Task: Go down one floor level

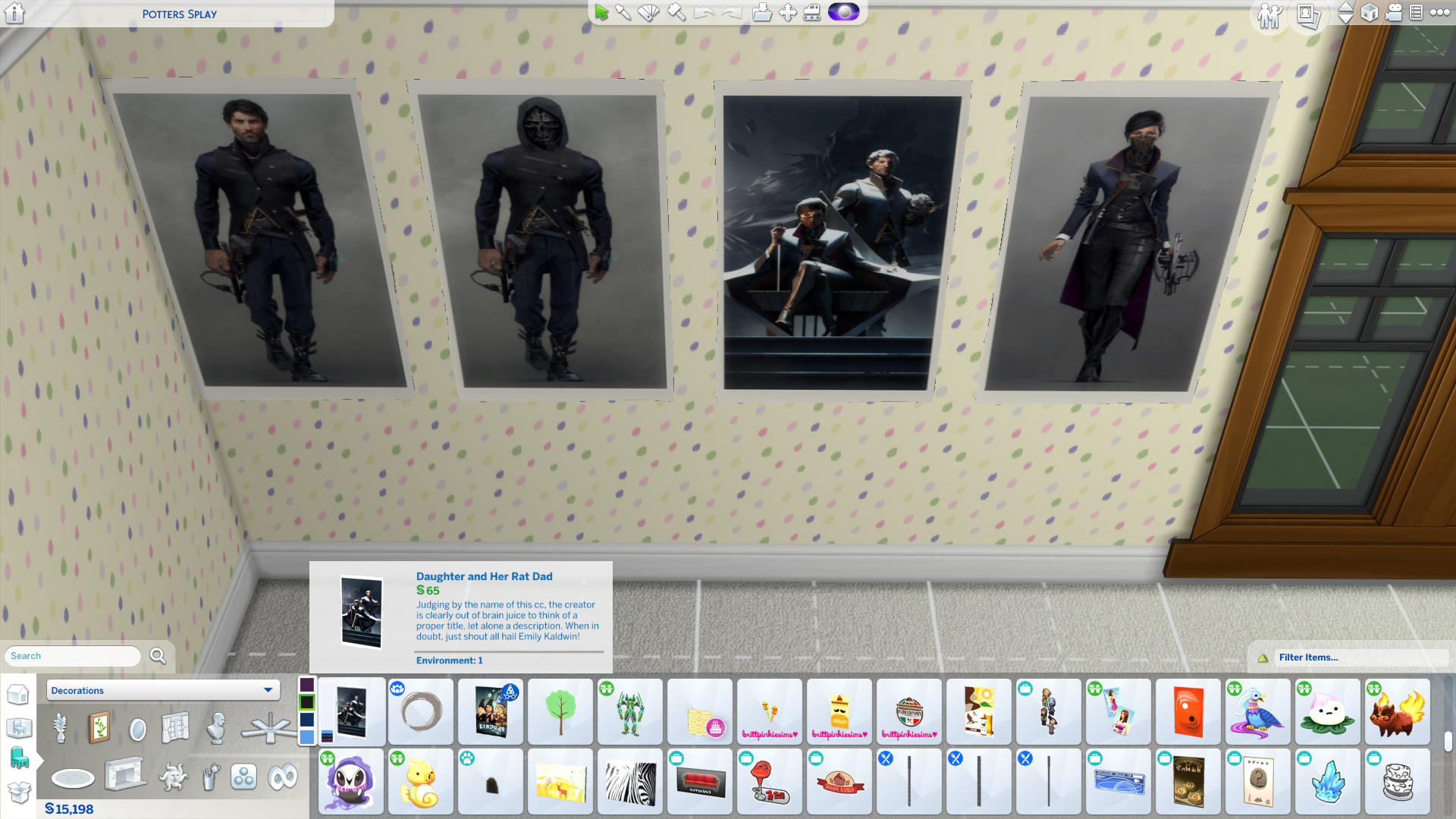Action: pos(1345,19)
